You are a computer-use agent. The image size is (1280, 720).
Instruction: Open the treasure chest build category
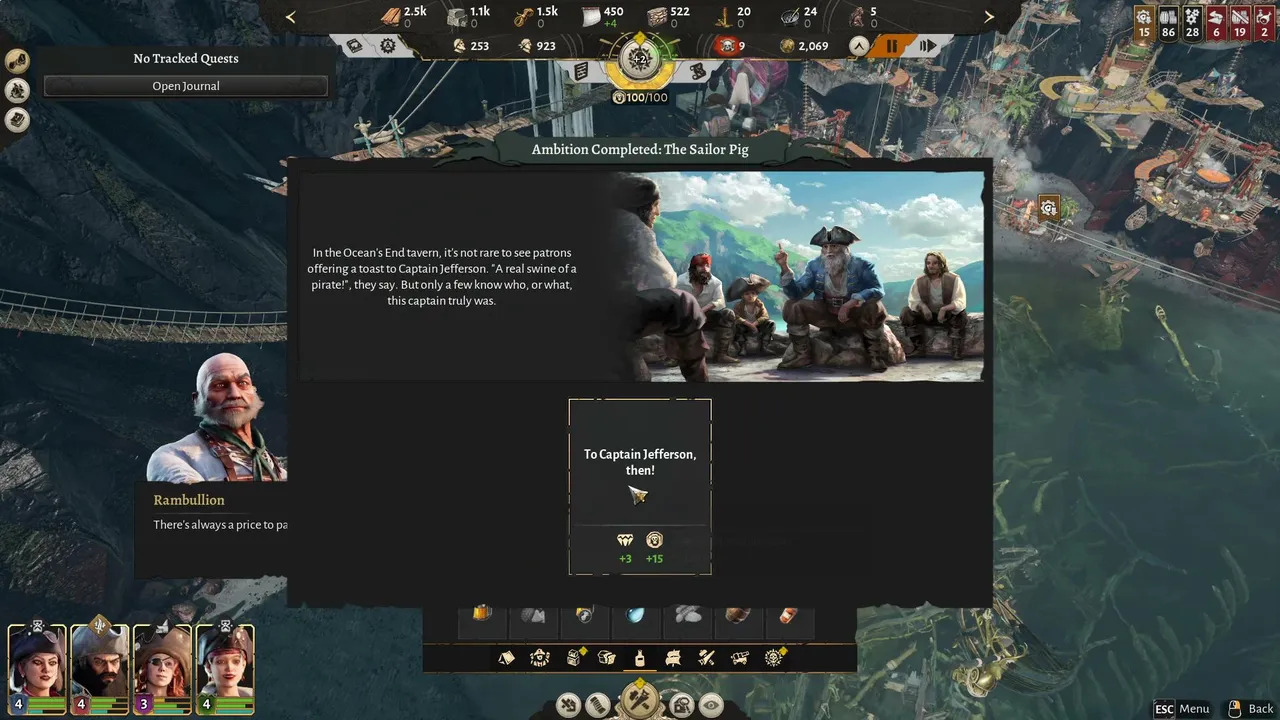click(574, 658)
